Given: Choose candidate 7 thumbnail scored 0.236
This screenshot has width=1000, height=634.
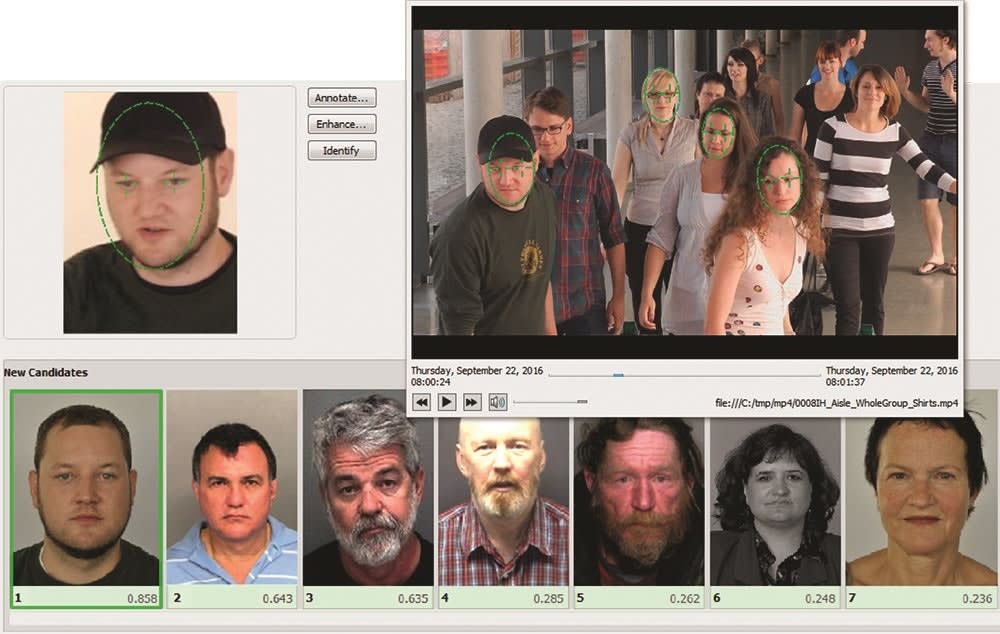Looking at the screenshot, I should 920,488.
